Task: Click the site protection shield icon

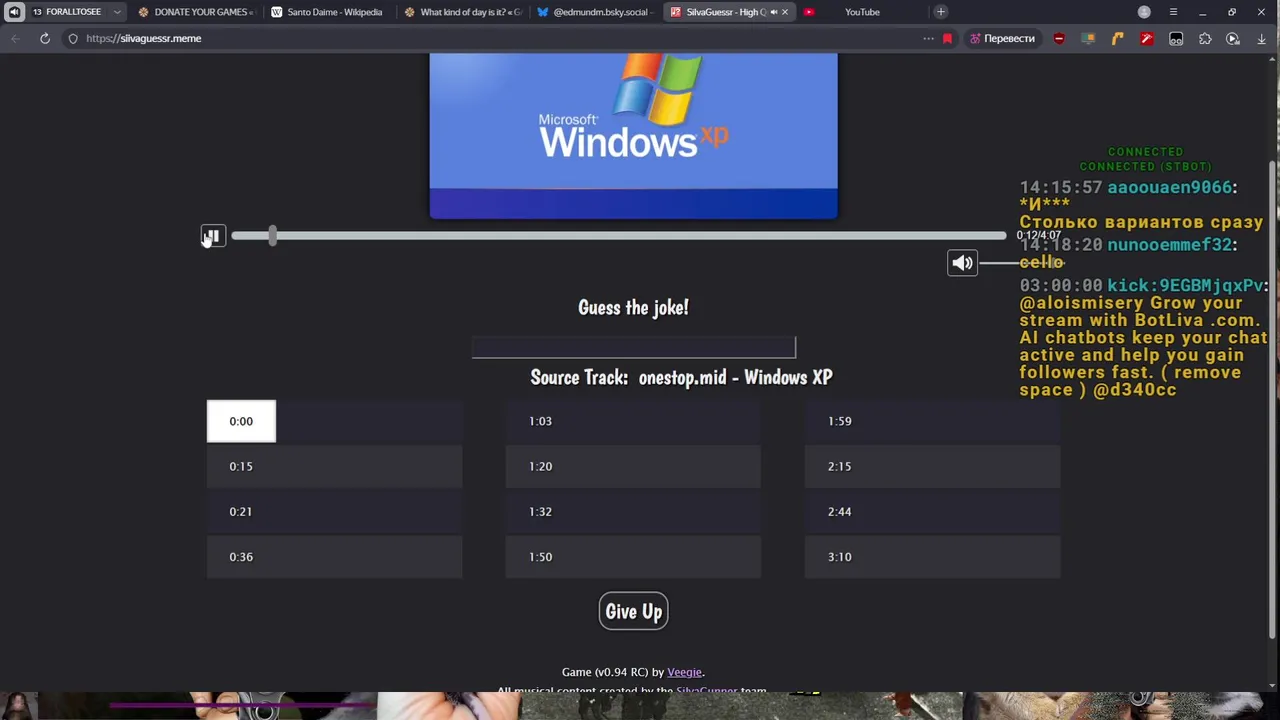Action: [x=73, y=38]
